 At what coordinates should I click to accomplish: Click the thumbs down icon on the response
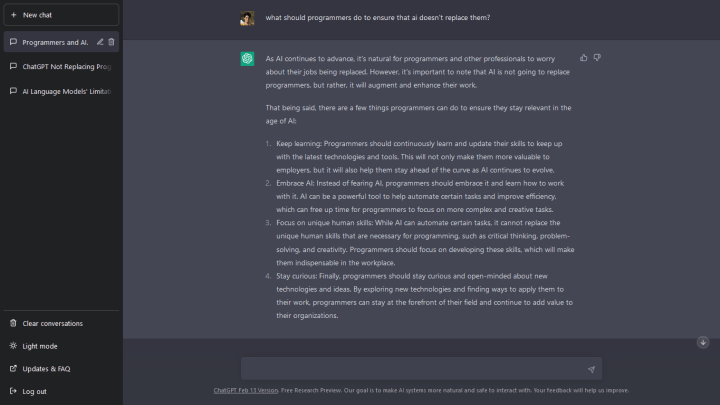pyautogui.click(x=597, y=58)
